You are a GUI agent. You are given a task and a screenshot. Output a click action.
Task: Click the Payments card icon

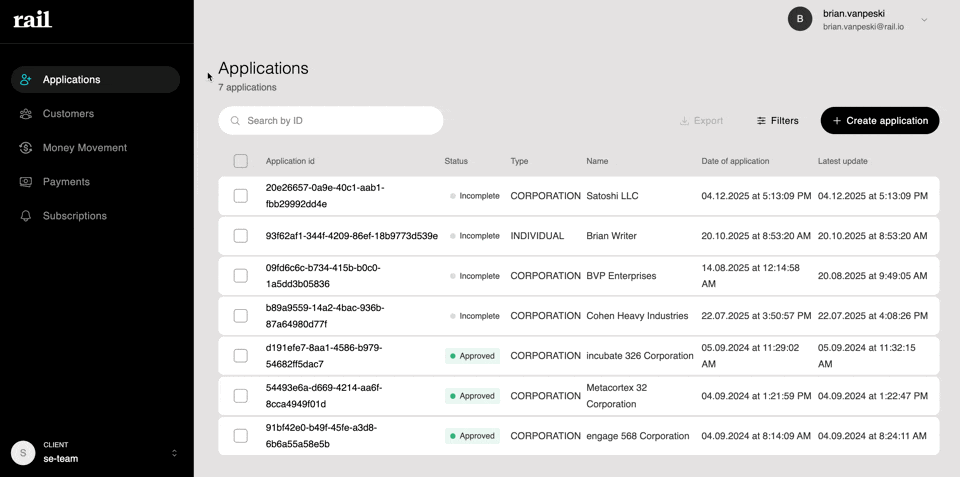pyautogui.click(x=26, y=182)
